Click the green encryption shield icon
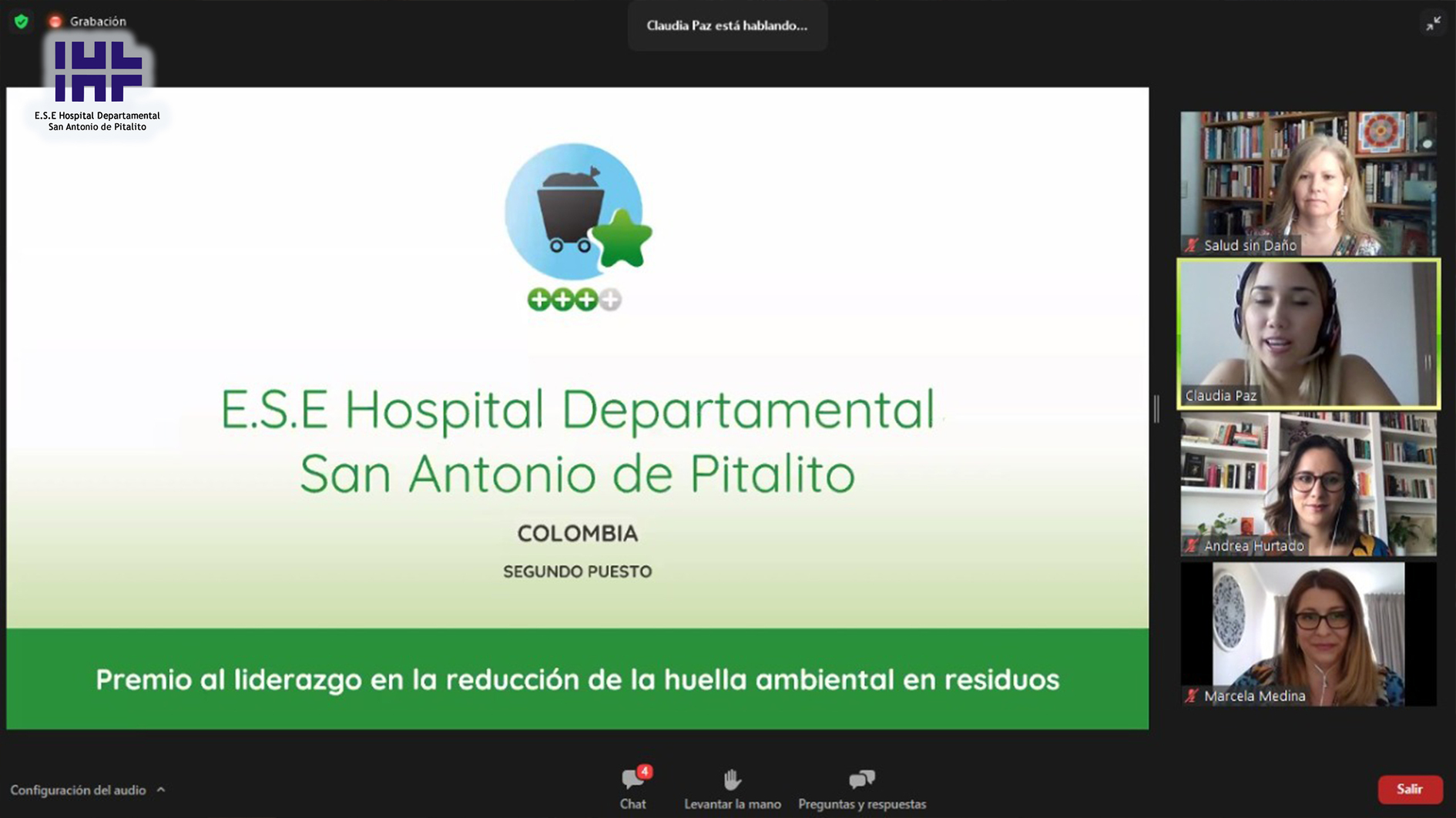Viewport: 1456px width, 818px height. point(22,22)
